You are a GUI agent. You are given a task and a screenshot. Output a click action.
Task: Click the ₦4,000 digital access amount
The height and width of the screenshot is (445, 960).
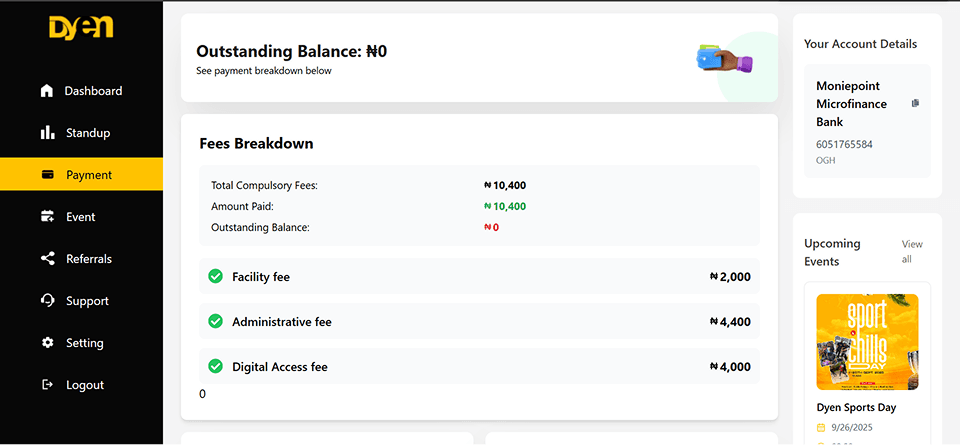(730, 367)
